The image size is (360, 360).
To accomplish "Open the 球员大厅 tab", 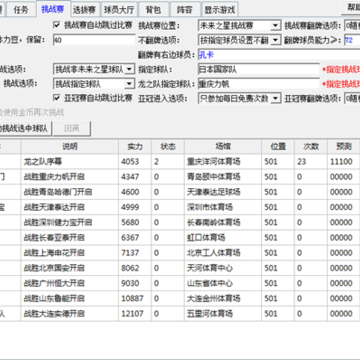I will (119, 10).
